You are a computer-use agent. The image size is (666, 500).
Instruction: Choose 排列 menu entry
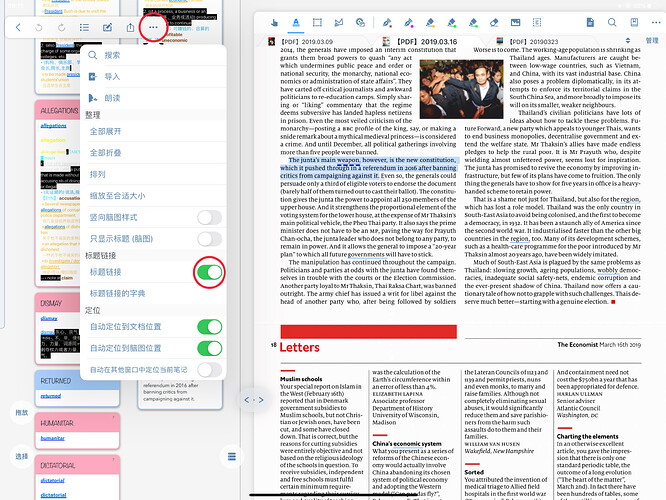[153, 174]
